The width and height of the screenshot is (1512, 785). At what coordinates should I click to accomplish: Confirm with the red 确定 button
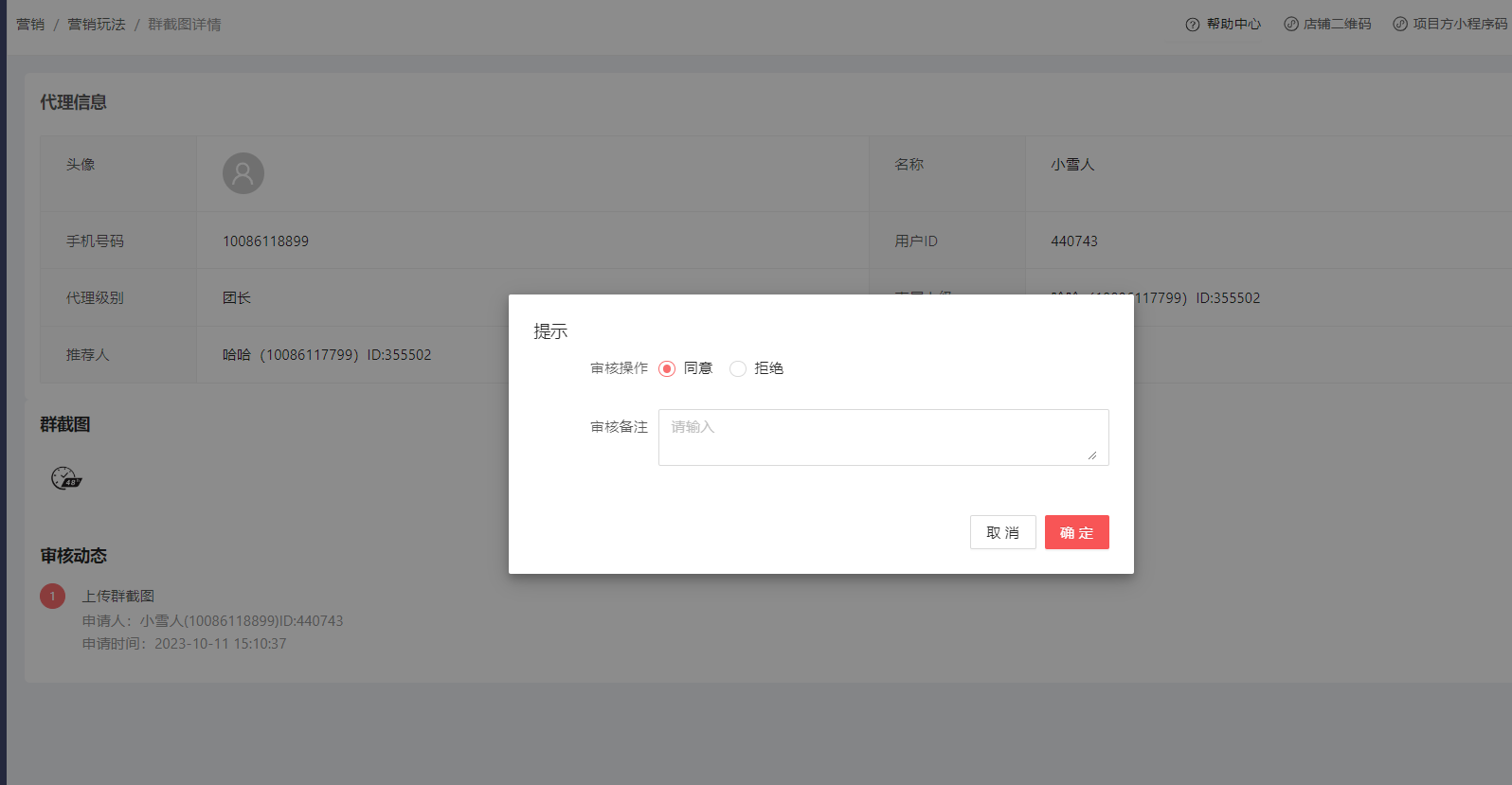click(x=1076, y=532)
